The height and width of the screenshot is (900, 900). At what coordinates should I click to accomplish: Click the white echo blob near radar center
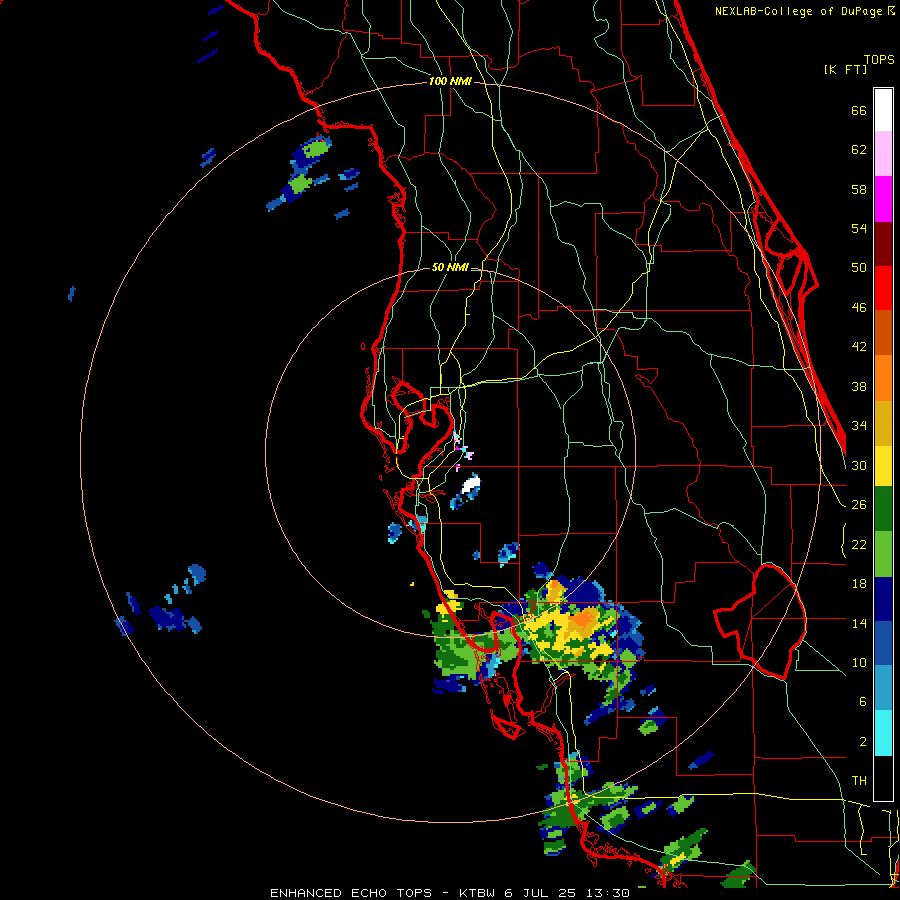[x=471, y=485]
